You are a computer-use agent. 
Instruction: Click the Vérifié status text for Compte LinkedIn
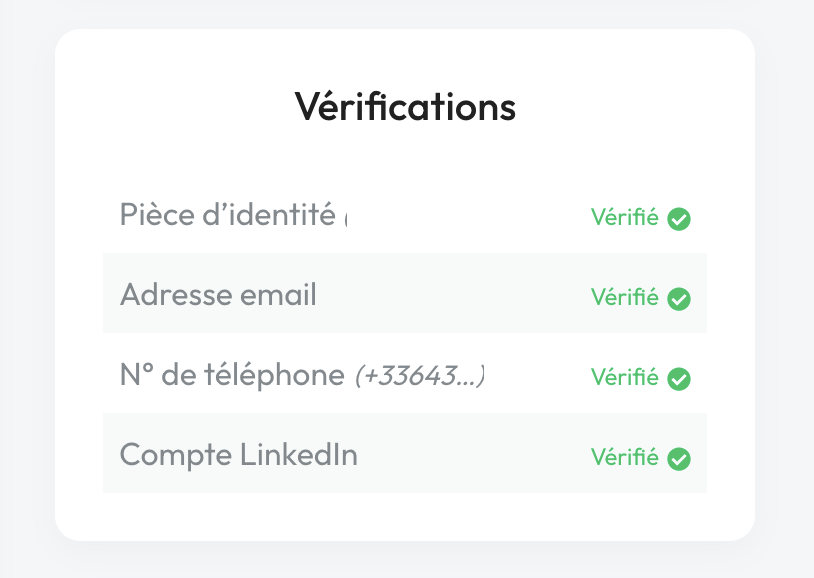click(624, 457)
